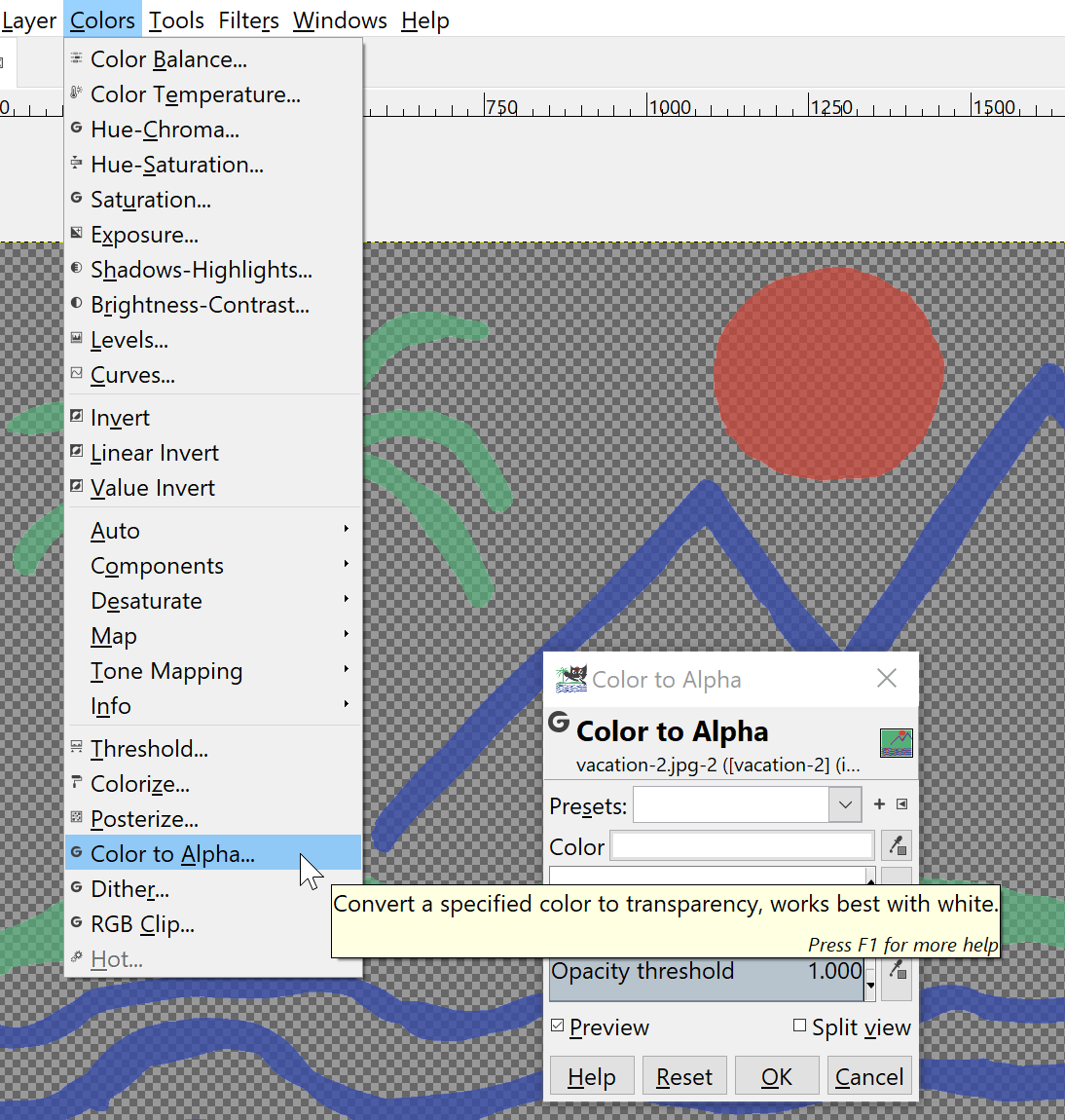
Task: Click the vacation image thumbnail in dialog header
Action: (896, 743)
